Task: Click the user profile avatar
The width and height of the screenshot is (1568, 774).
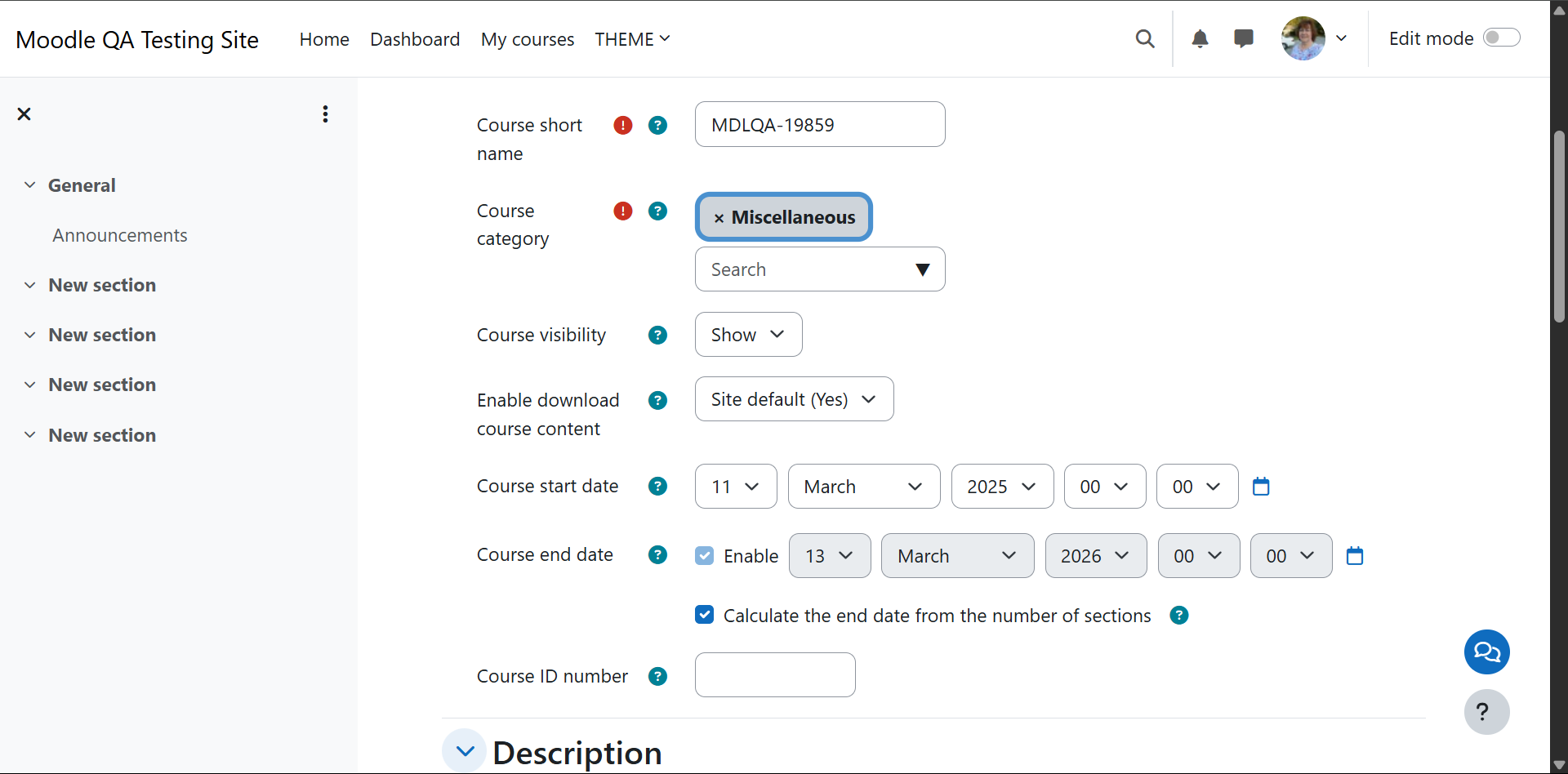Action: coord(1303,38)
